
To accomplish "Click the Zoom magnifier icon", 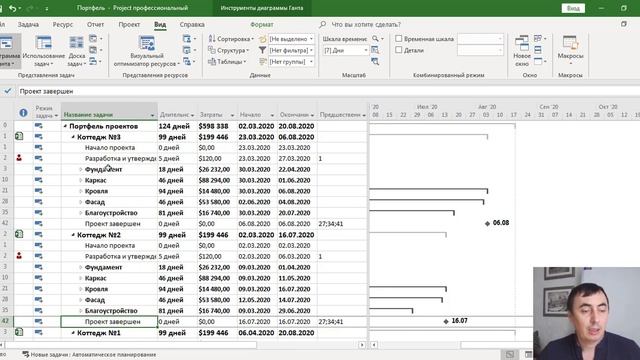I will pos(375,39).
